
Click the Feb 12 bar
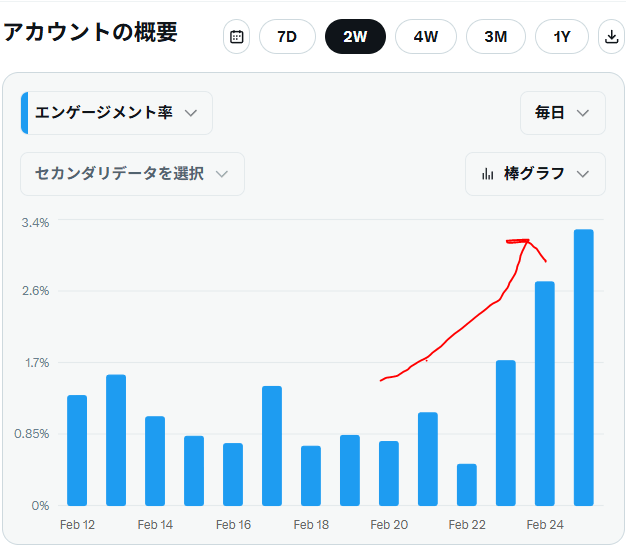point(77,450)
